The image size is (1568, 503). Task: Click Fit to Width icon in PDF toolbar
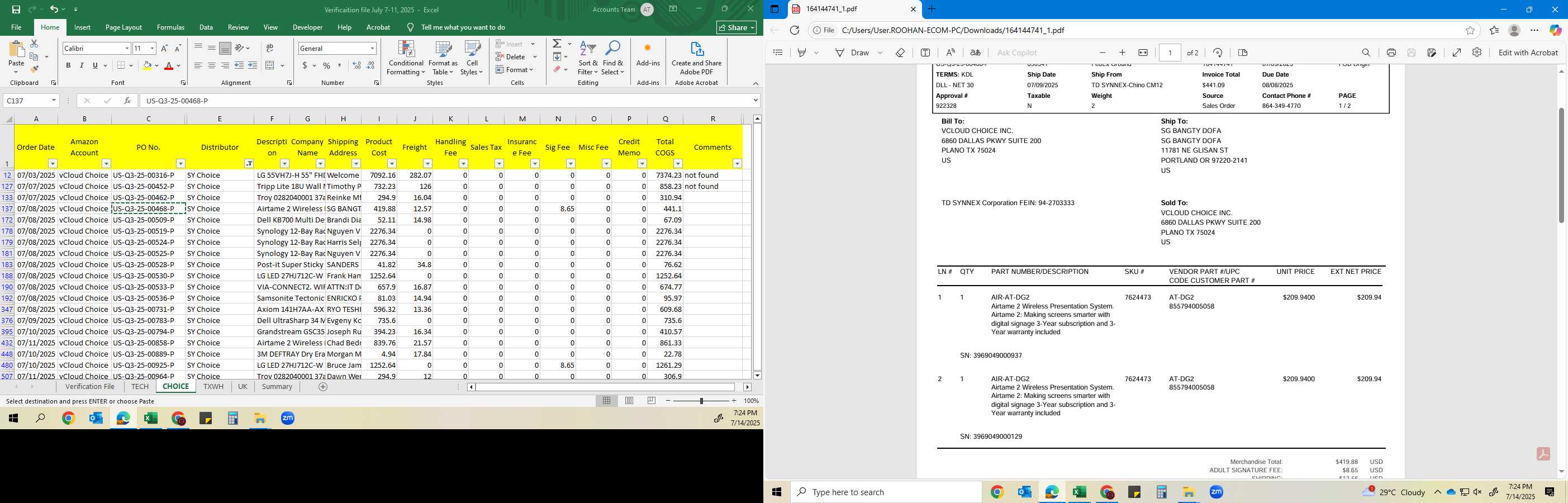[x=1143, y=53]
